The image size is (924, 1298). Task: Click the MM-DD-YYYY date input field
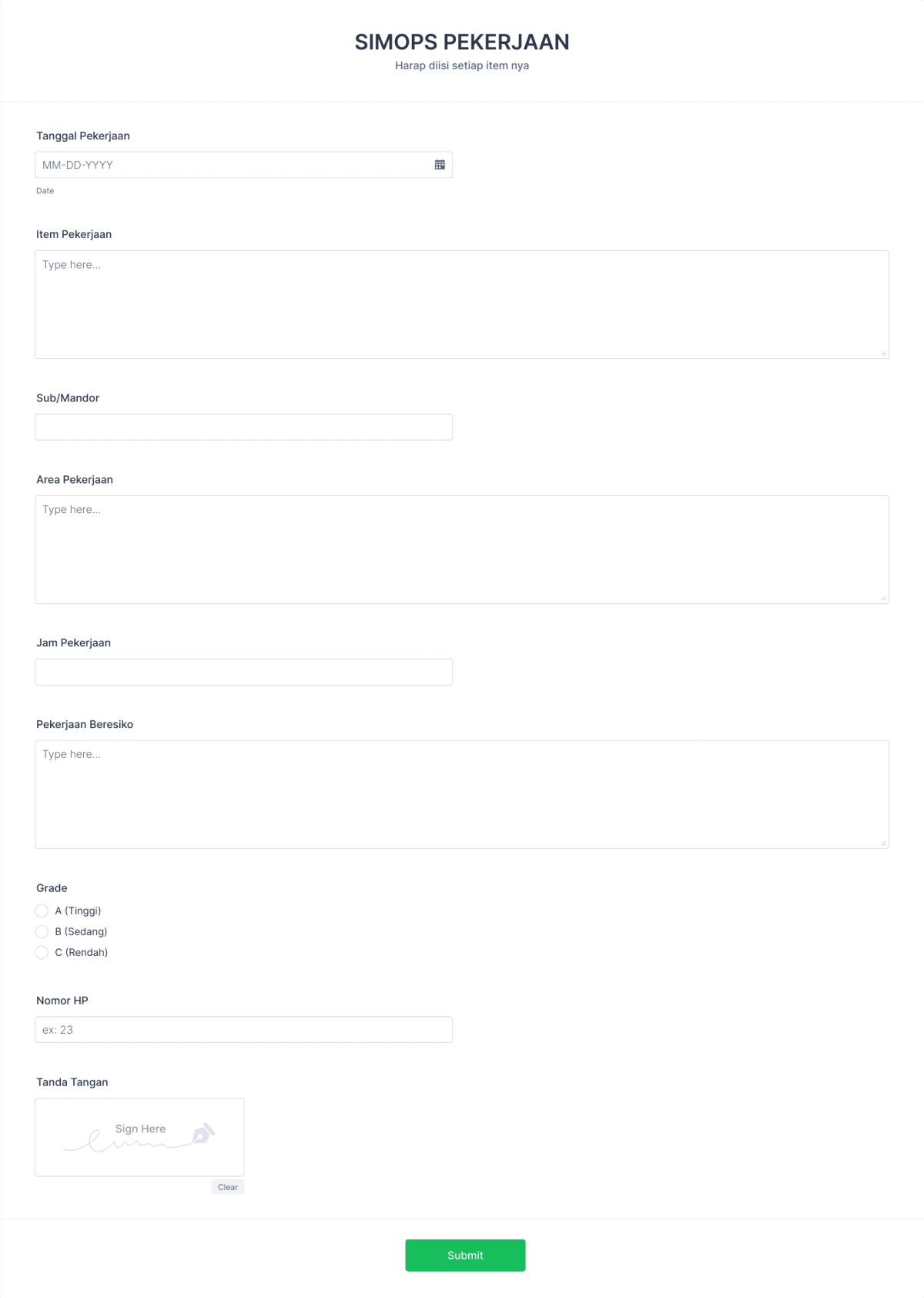[231, 164]
